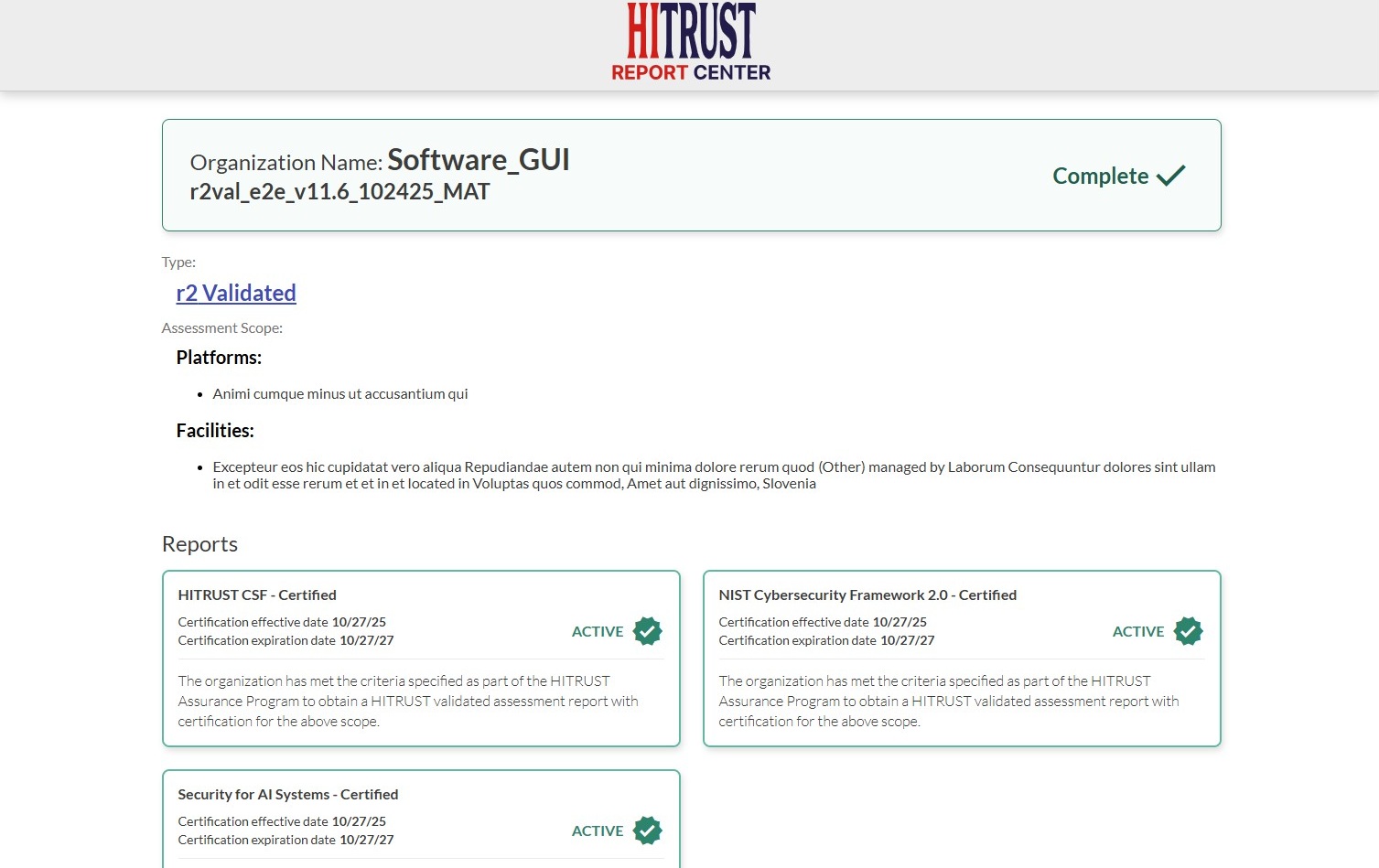Image resolution: width=1379 pixels, height=868 pixels.
Task: Click the HITRUST logo in the header
Action: [691, 31]
